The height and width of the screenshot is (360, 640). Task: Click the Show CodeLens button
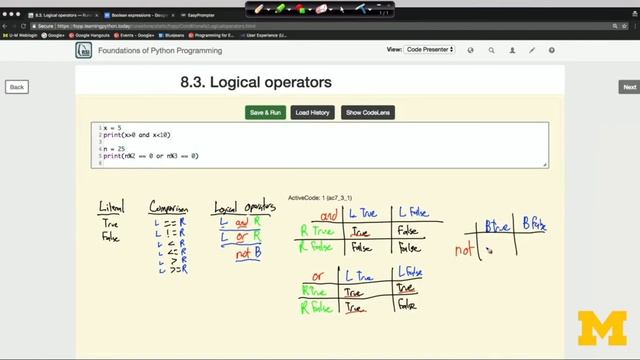tap(368, 113)
